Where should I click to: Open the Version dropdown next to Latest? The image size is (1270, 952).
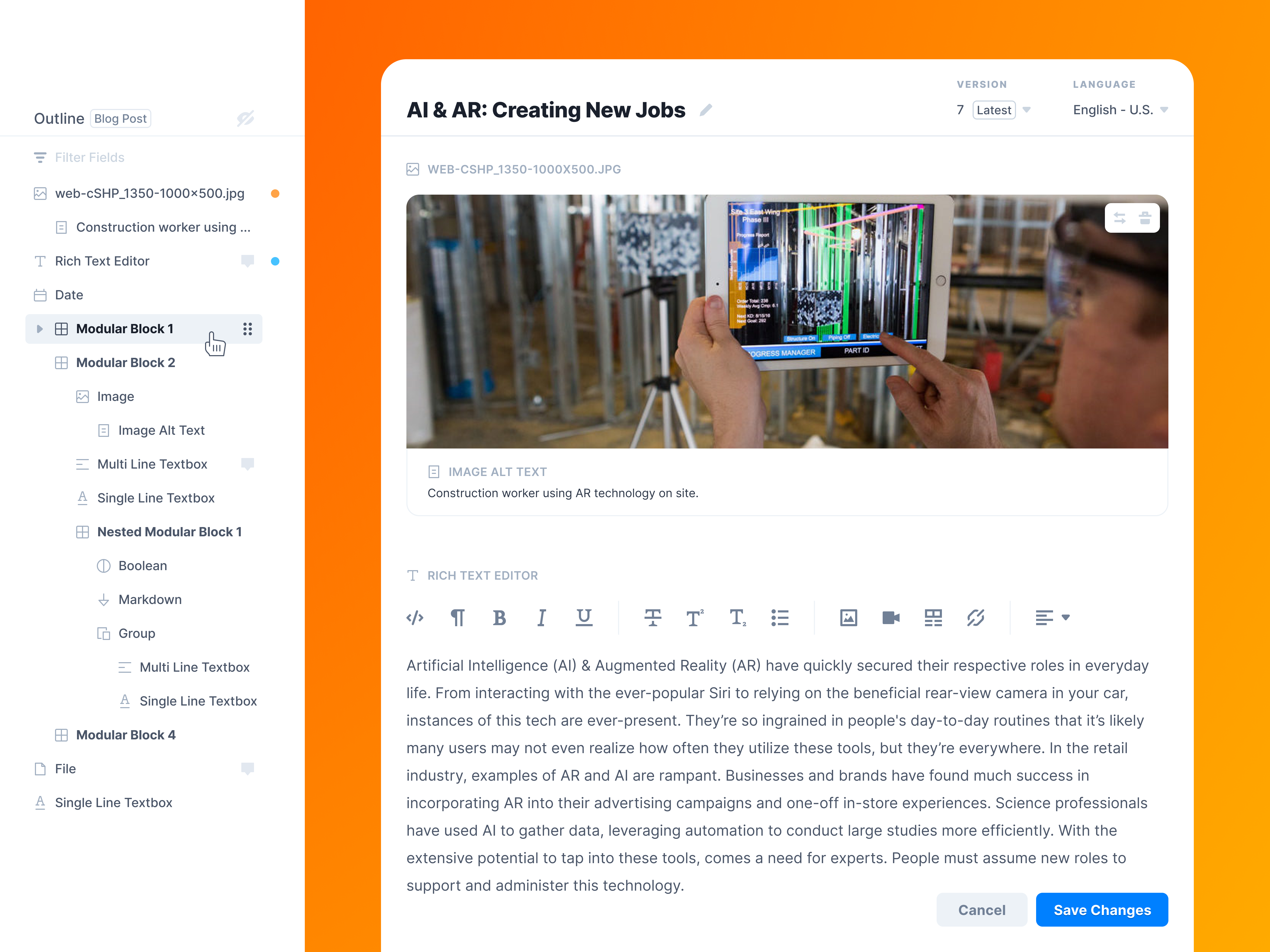click(1027, 109)
